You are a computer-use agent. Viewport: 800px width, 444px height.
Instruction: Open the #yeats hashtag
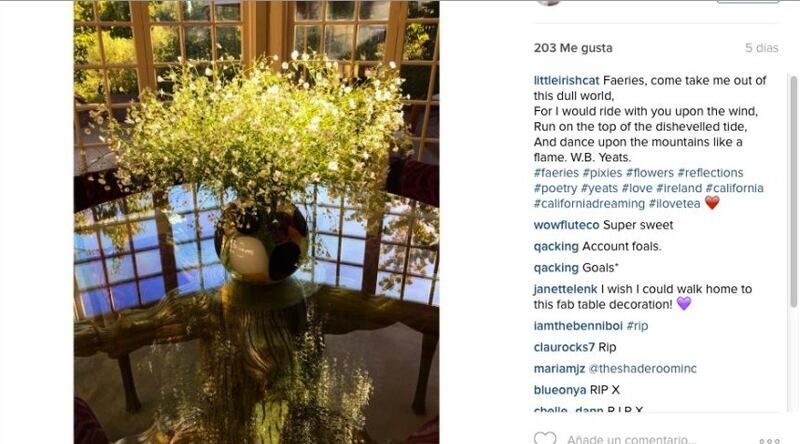click(x=599, y=188)
